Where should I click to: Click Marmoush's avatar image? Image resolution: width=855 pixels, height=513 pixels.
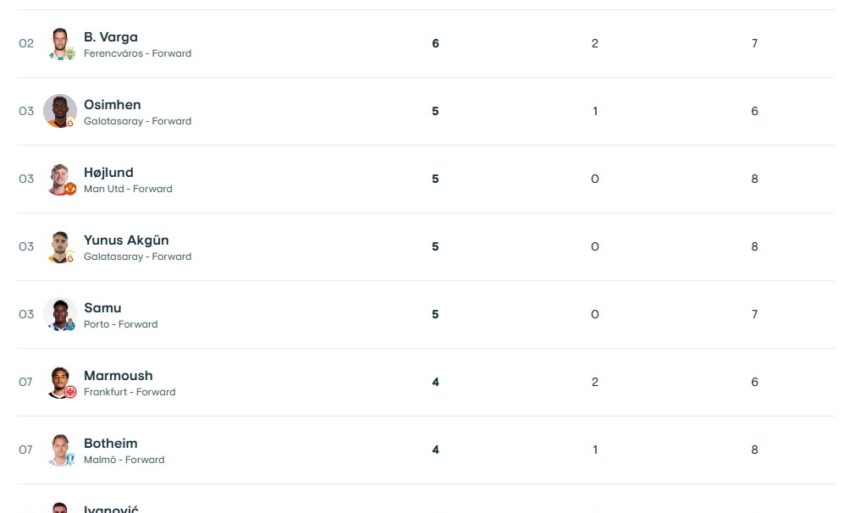(61, 382)
